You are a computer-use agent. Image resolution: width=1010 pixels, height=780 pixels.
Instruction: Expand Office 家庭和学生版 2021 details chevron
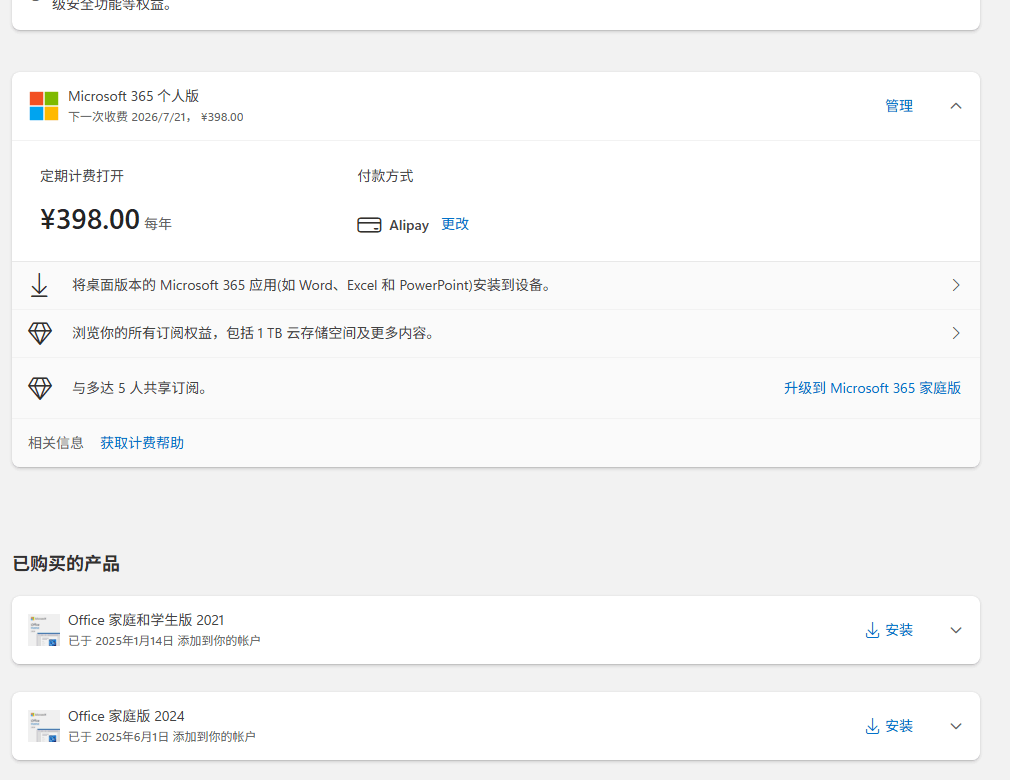tap(956, 630)
